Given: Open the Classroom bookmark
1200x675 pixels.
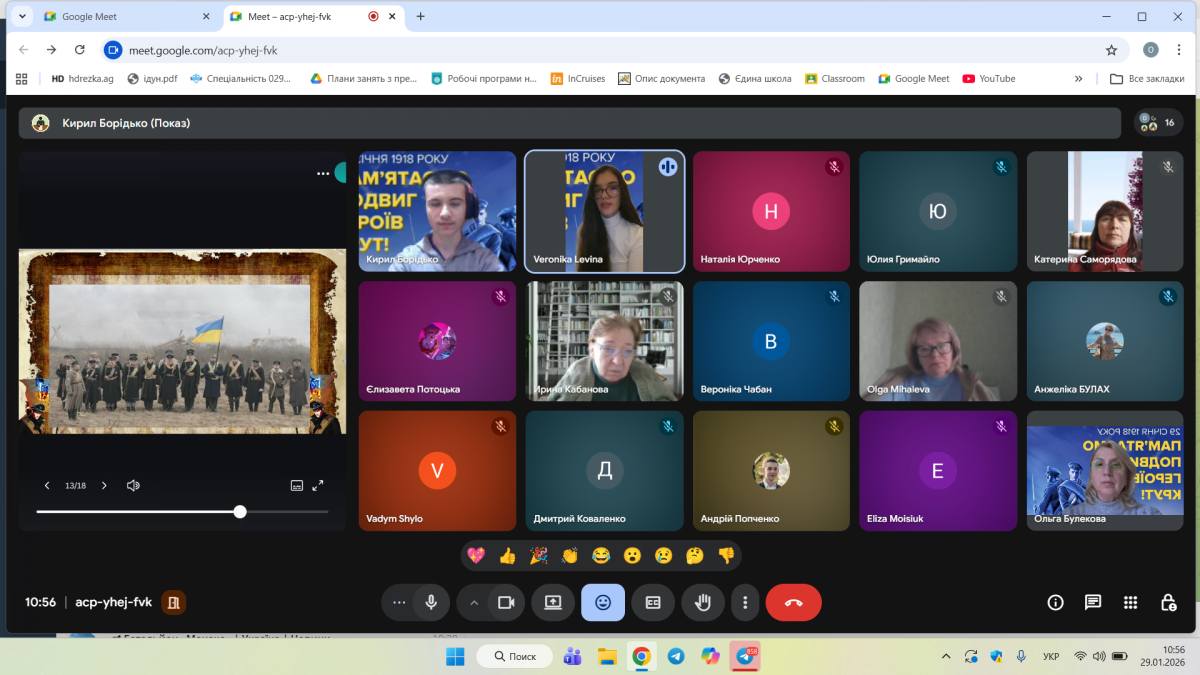Looking at the screenshot, I should tap(835, 79).
